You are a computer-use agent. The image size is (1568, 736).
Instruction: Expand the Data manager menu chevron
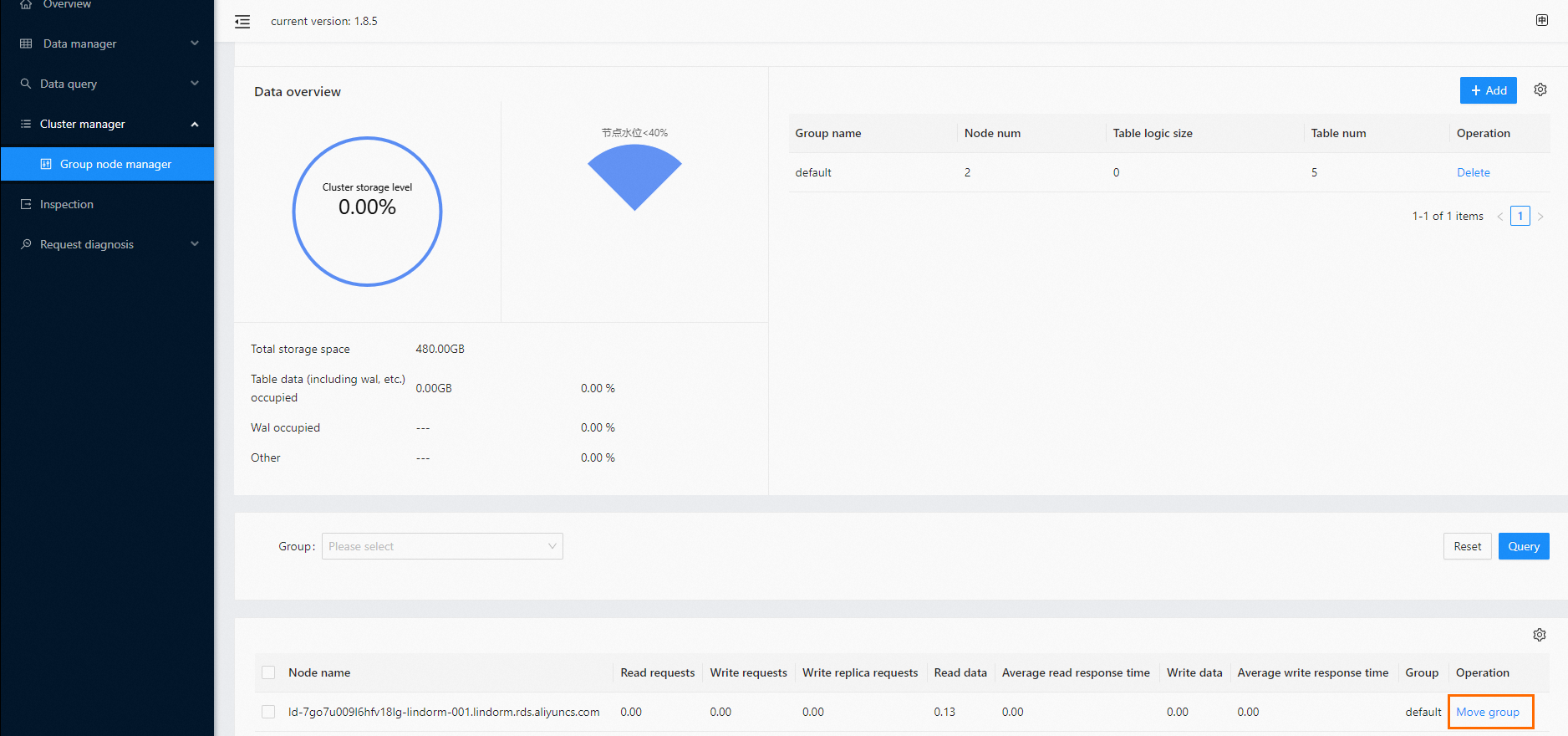tap(195, 43)
